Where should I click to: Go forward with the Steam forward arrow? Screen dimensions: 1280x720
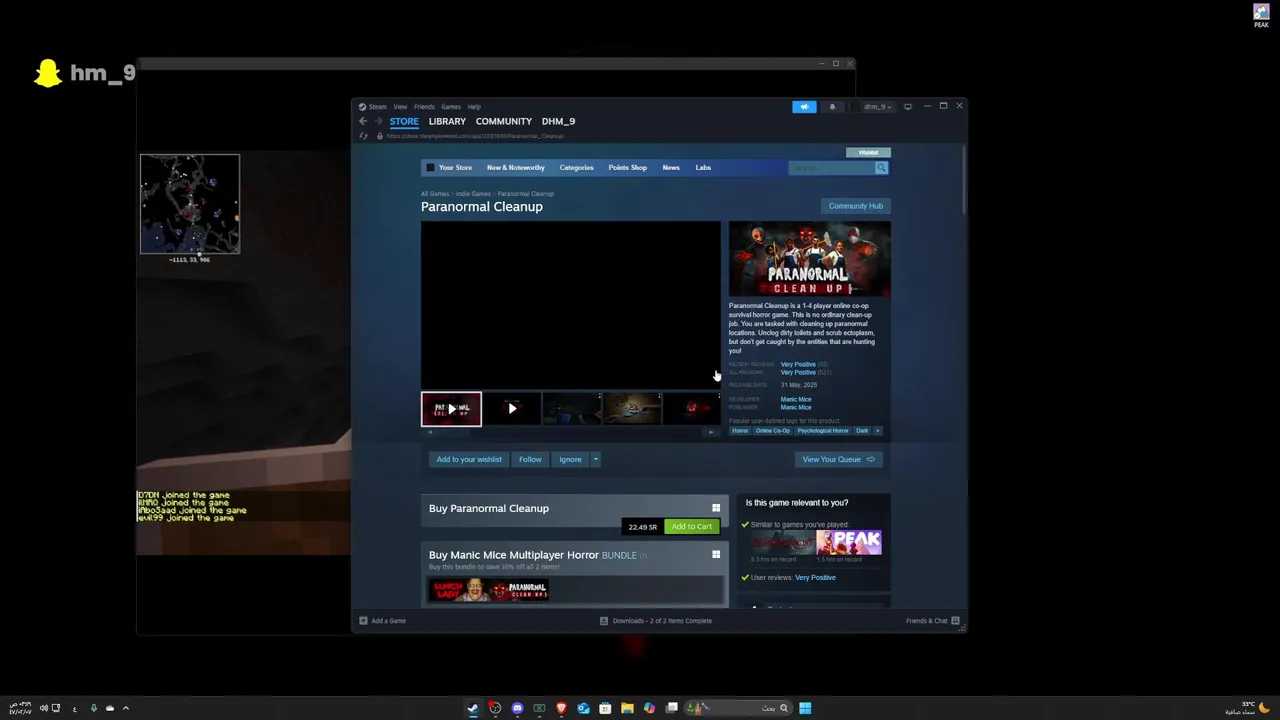click(x=378, y=121)
